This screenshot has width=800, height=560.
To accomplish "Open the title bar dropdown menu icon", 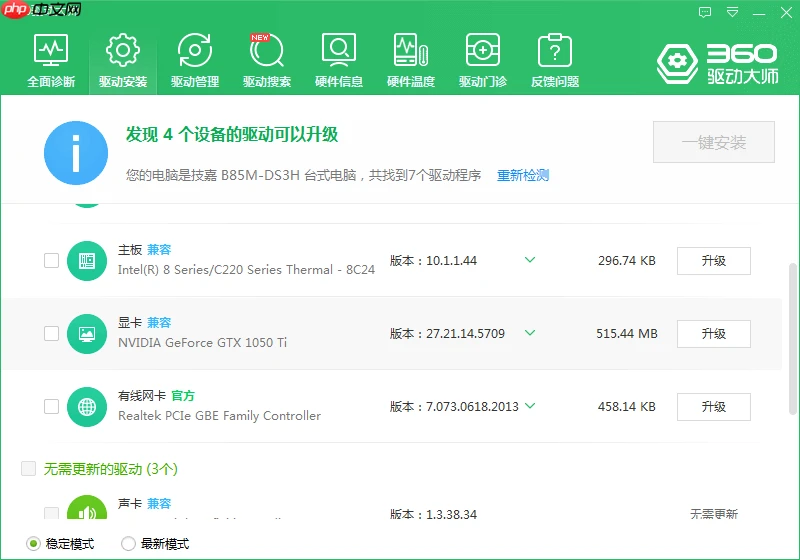I will [x=732, y=12].
